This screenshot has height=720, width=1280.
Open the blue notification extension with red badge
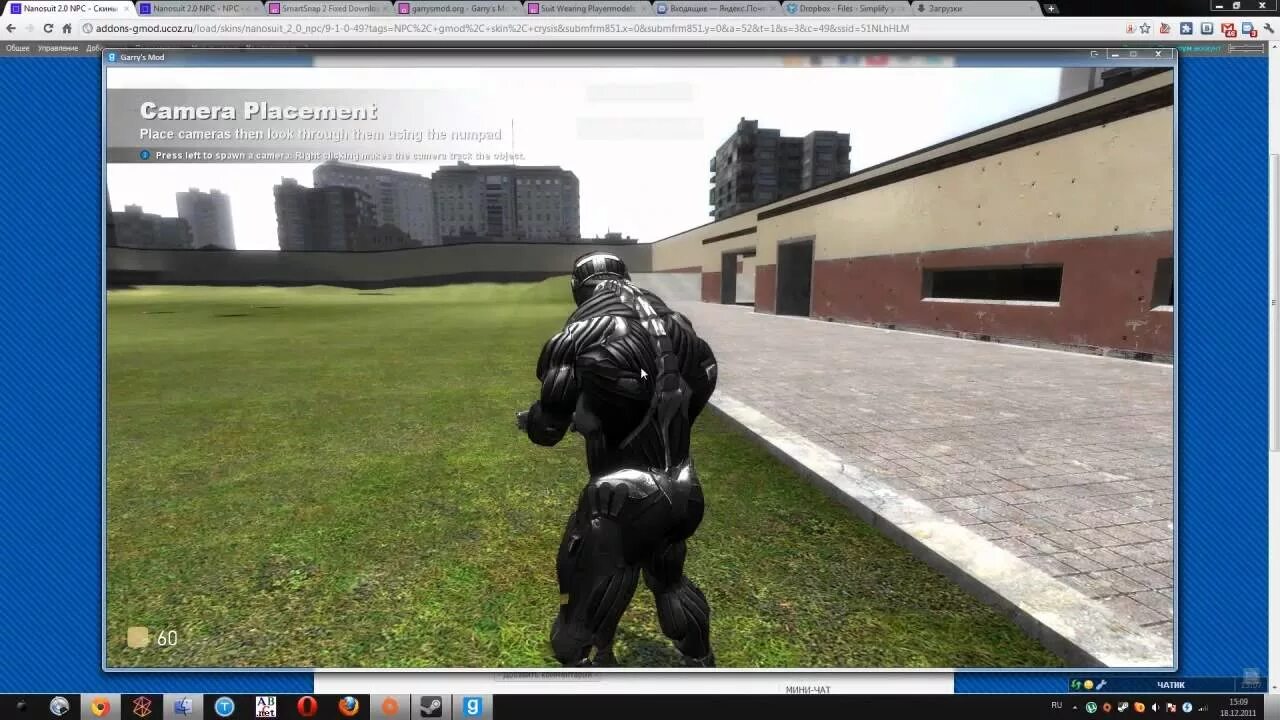pos(1249,29)
